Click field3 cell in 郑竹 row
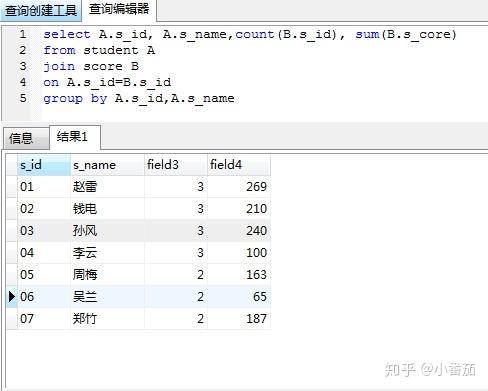The image size is (488, 391). (176, 319)
